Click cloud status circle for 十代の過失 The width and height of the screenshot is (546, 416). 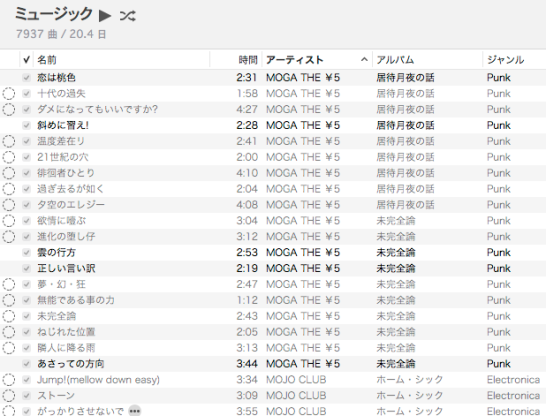tap(9, 94)
